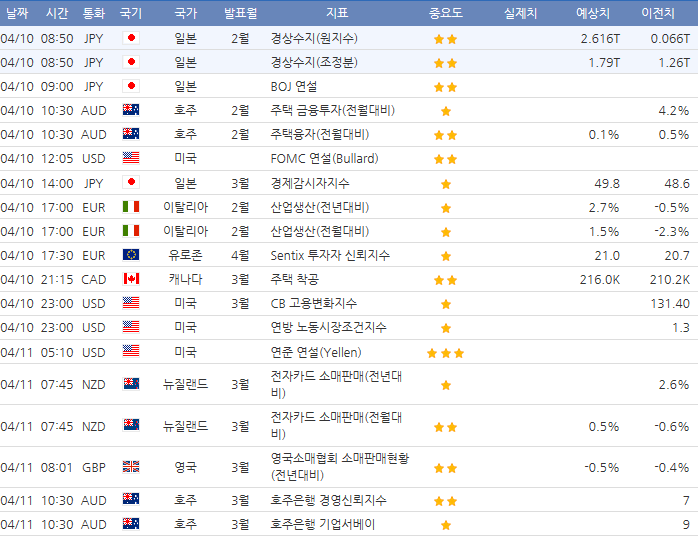698x537 pixels.
Task: Select indicator Sentix 투자자 신뢰지수
Action: tap(330, 255)
